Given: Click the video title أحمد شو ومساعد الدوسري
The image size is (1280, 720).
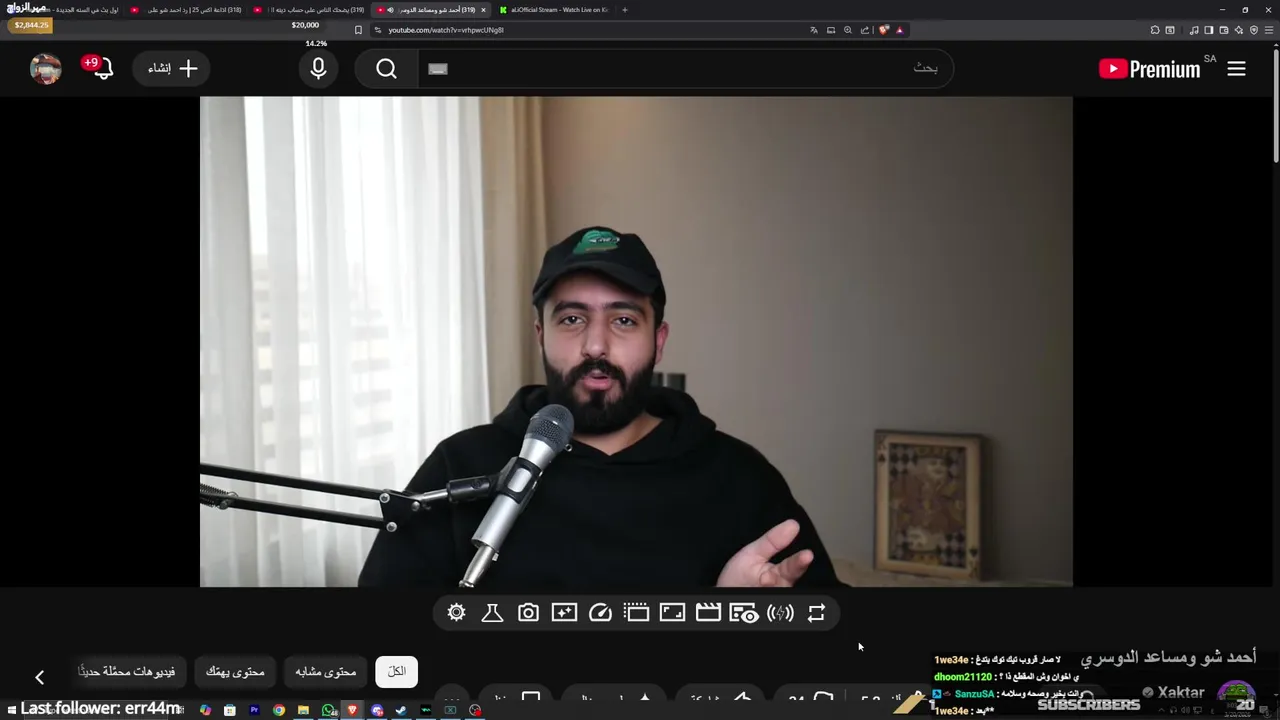Looking at the screenshot, I should point(1168,657).
